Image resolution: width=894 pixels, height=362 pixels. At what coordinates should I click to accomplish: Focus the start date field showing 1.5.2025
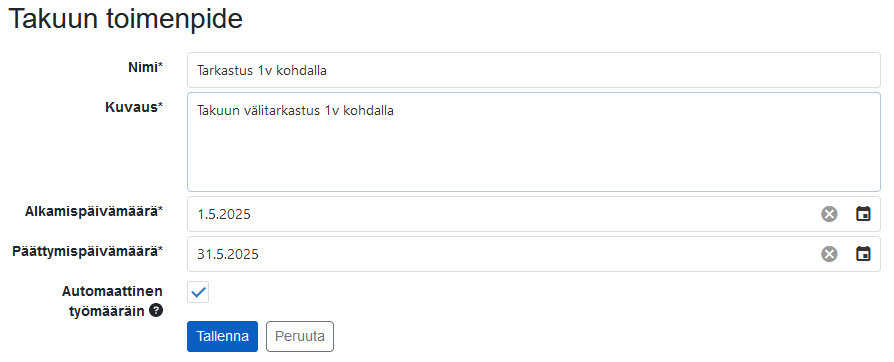[502, 214]
